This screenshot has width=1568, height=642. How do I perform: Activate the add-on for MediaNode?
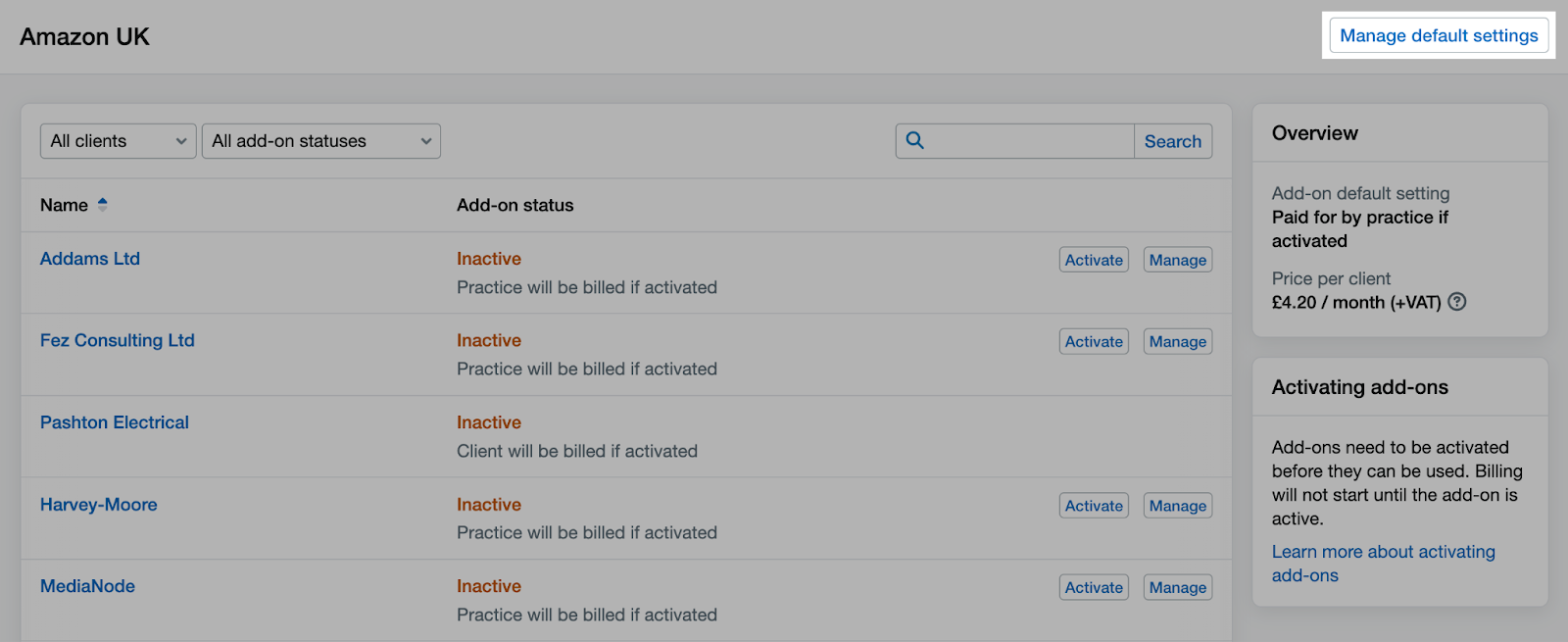(1093, 586)
